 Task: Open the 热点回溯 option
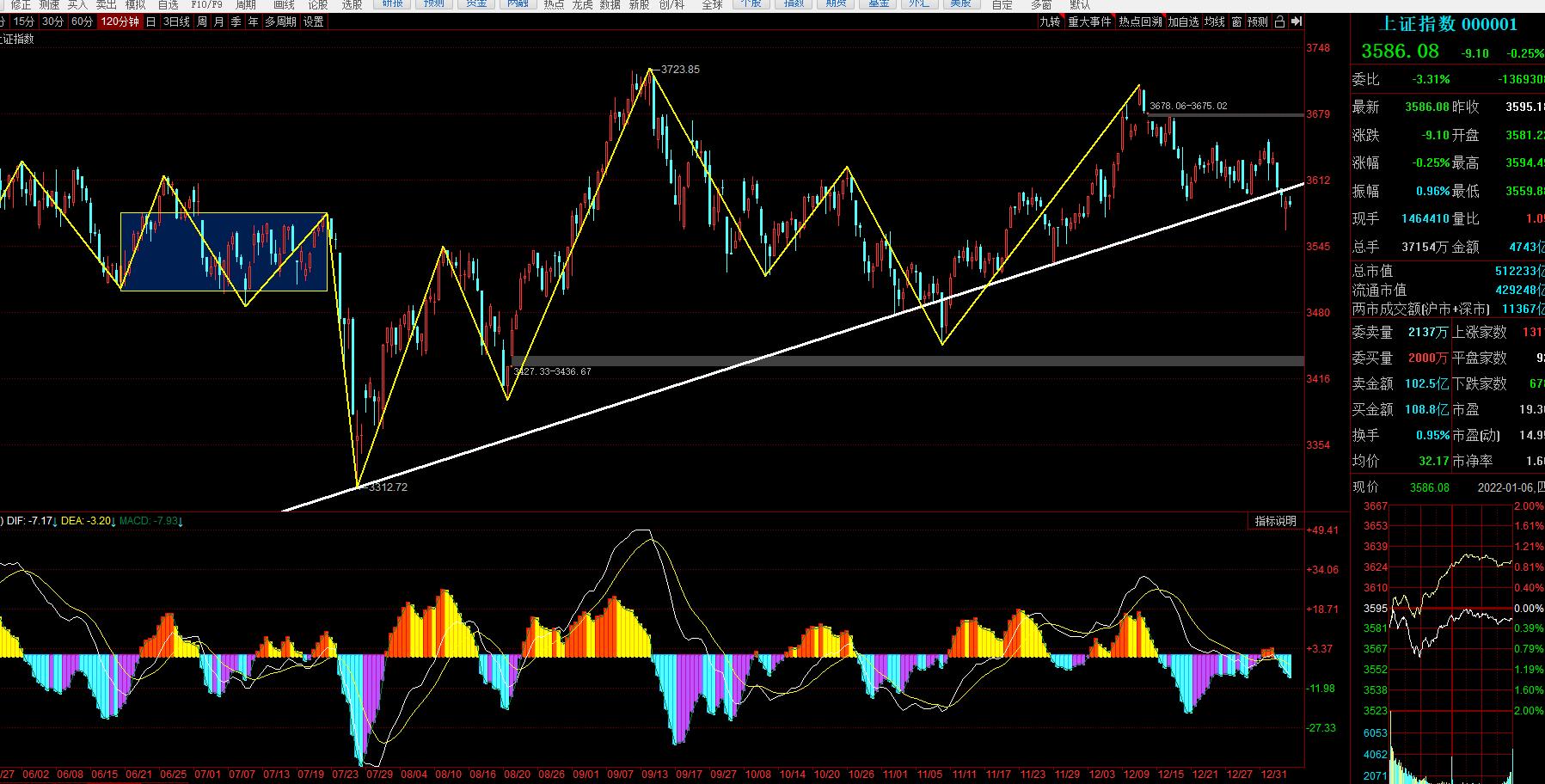point(1140,21)
